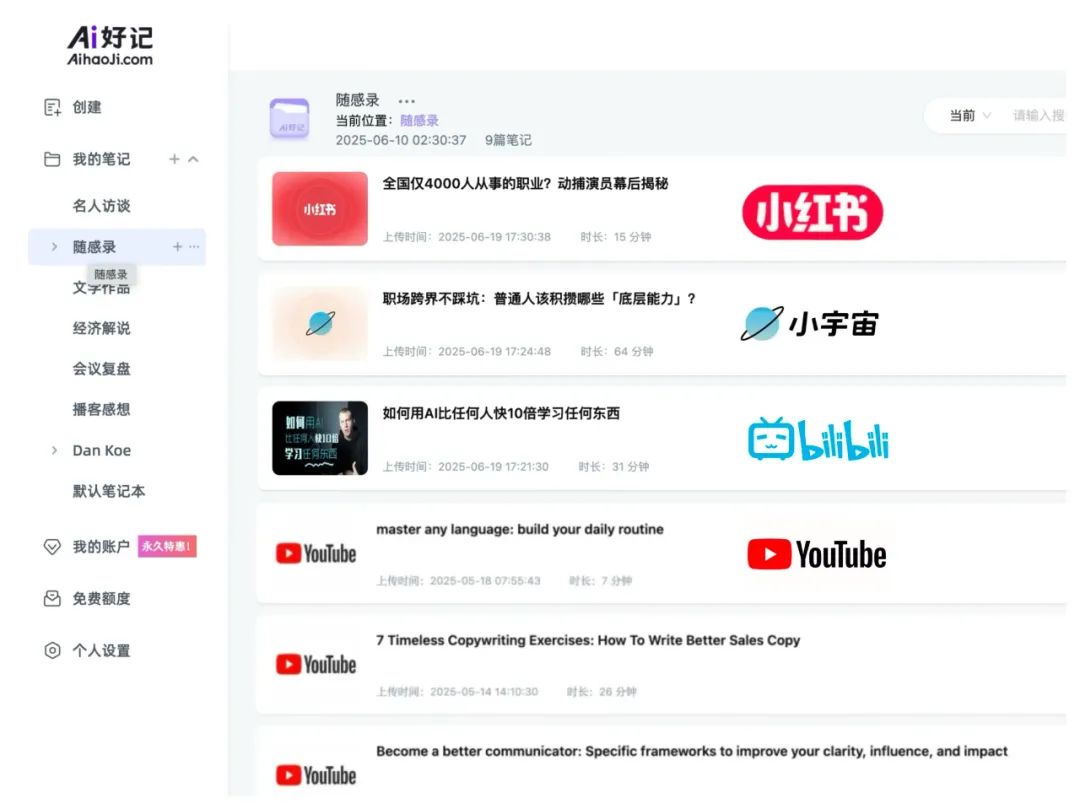Add a sub-notebook under 随感录 via plus
Screen dimensions: 1080x809
click(177, 246)
